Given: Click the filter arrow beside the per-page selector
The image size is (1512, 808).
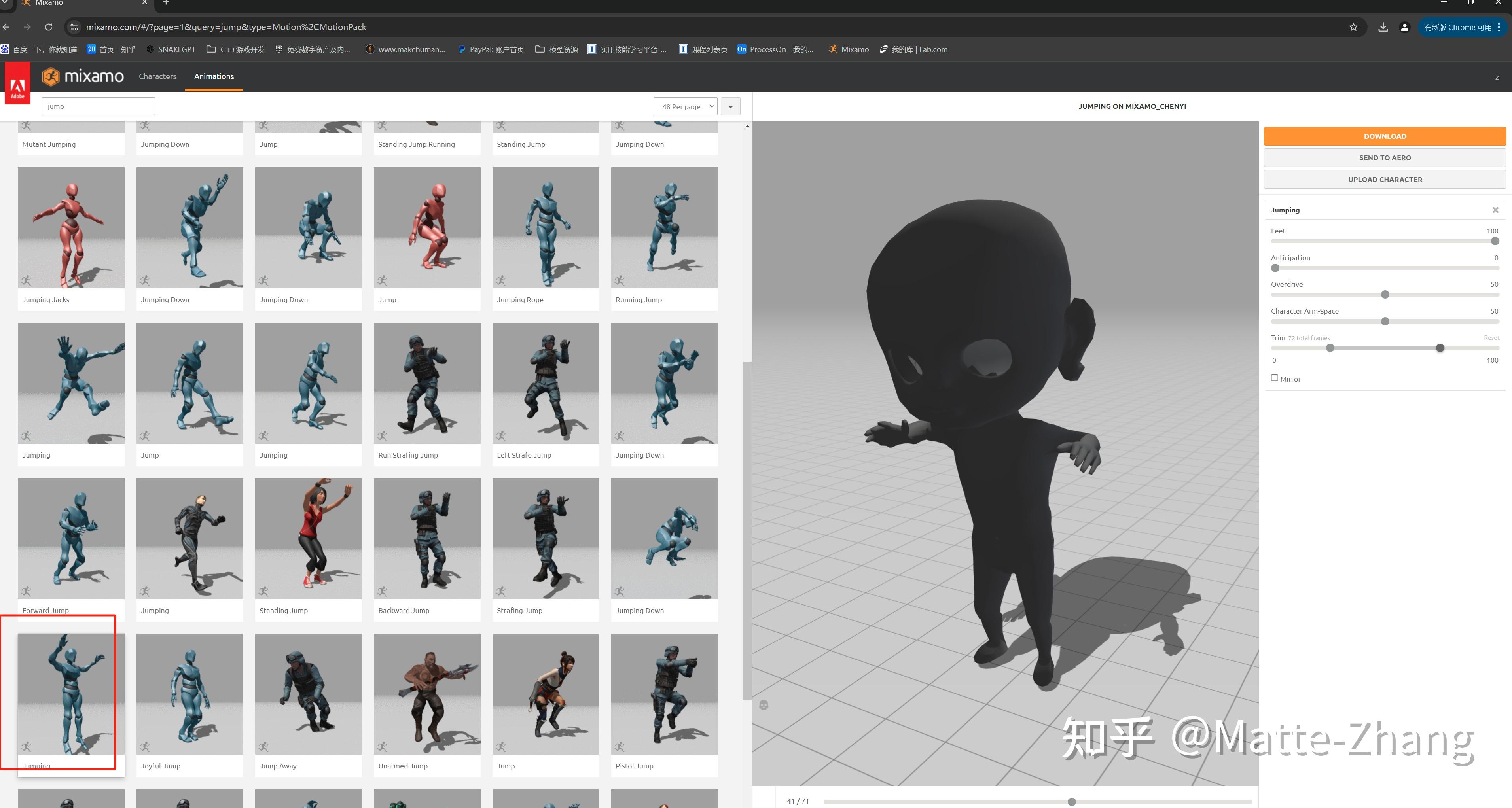Looking at the screenshot, I should (x=730, y=106).
